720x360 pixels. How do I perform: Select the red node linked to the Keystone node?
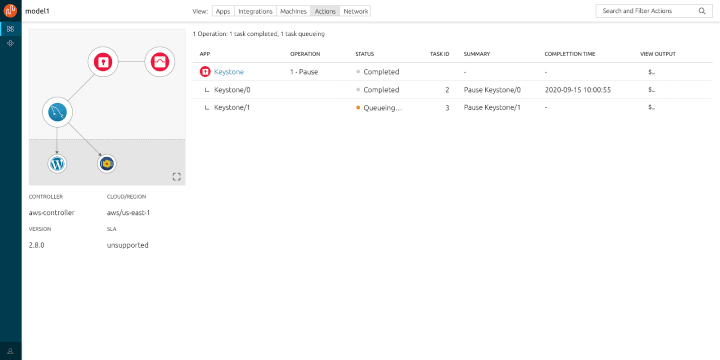point(160,62)
